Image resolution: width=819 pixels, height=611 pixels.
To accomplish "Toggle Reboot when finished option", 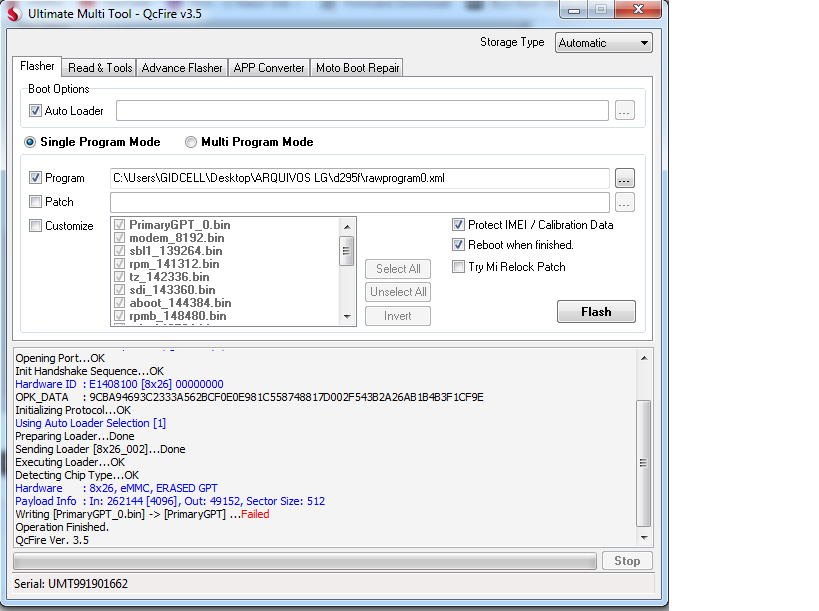I will coord(458,244).
